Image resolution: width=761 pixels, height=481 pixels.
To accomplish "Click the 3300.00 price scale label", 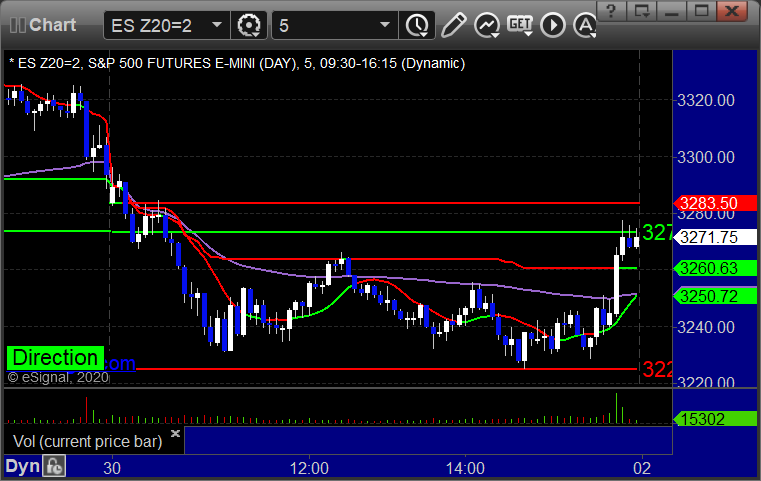I will click(706, 157).
